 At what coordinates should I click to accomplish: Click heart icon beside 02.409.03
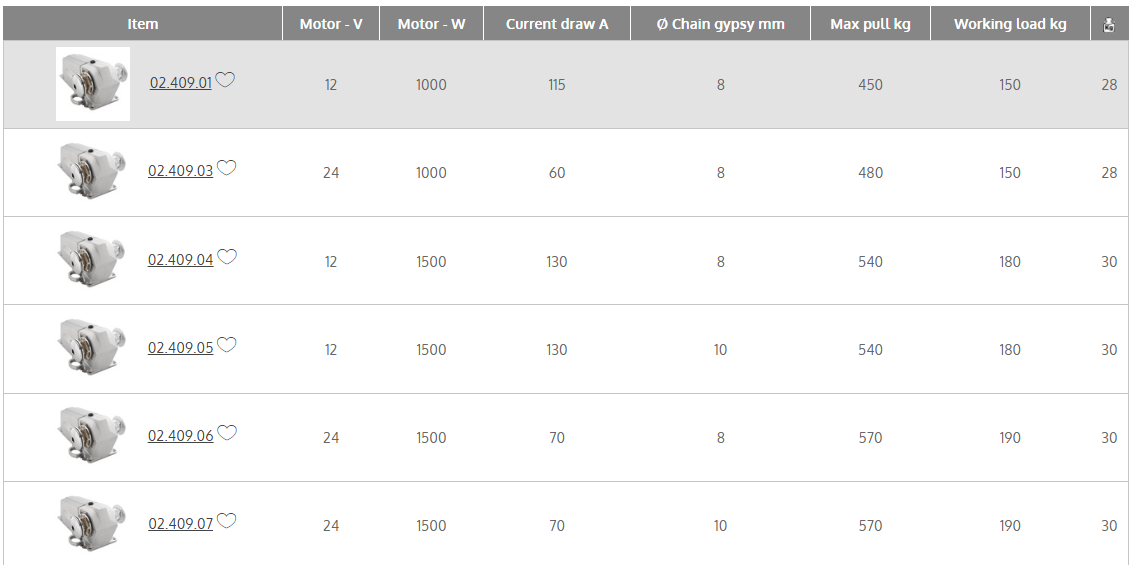pos(227,168)
